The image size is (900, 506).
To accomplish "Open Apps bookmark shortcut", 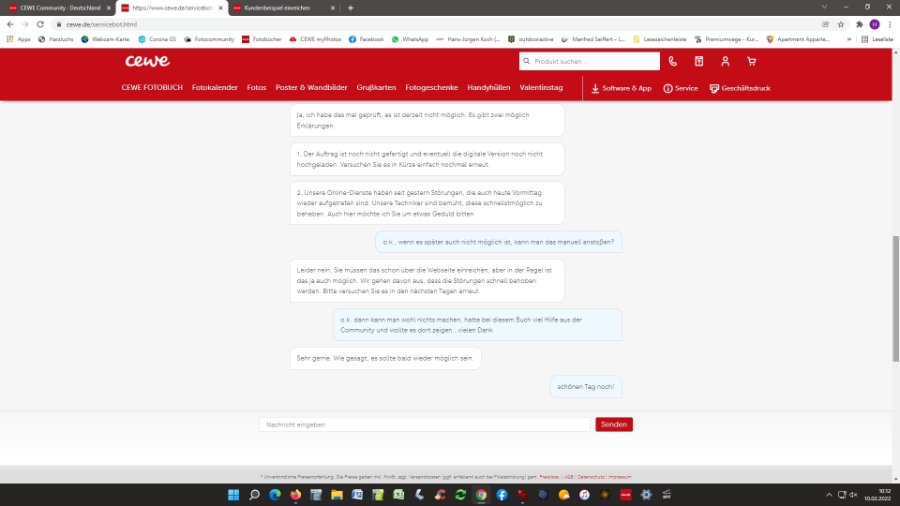I will (x=18, y=39).
